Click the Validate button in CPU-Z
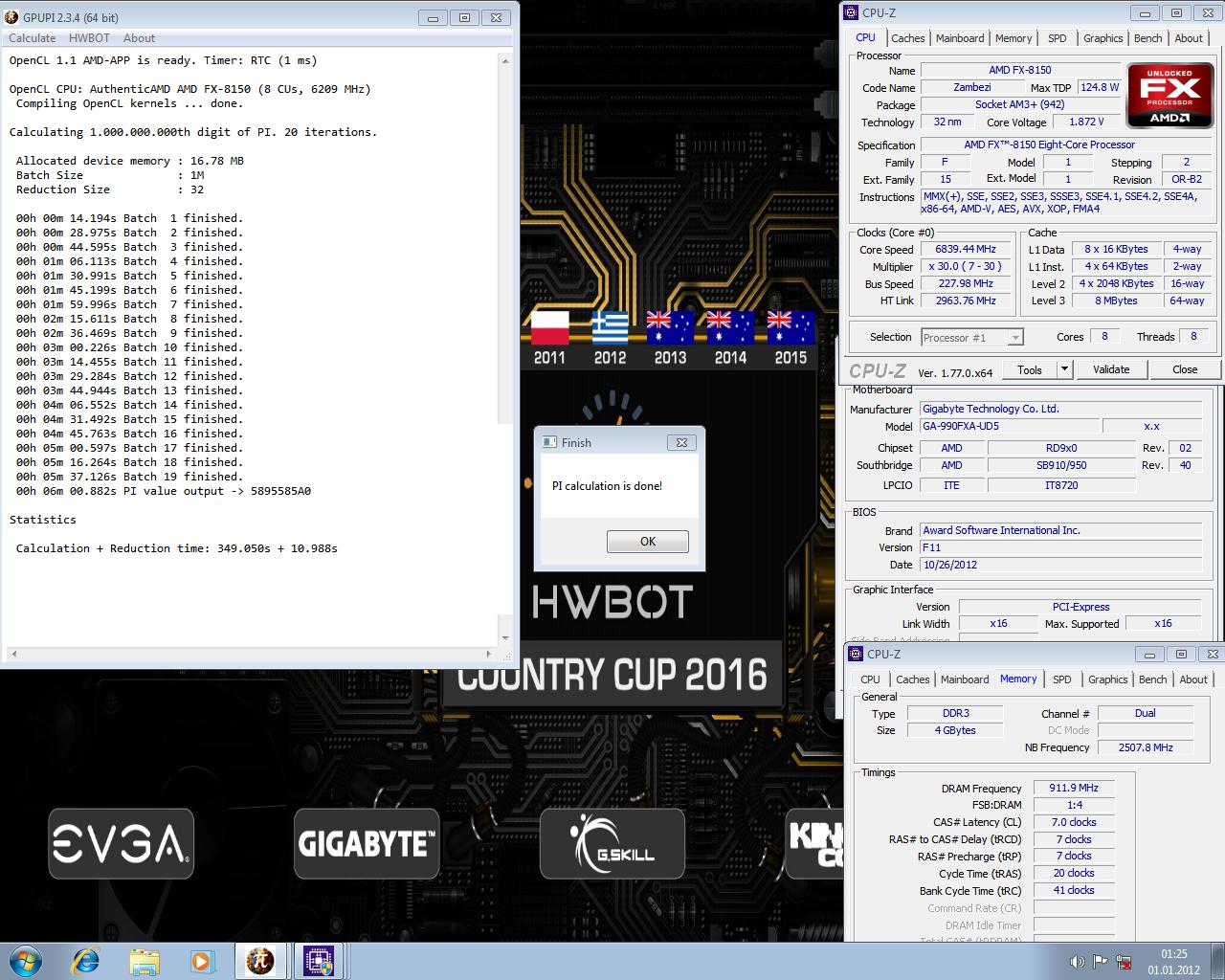The image size is (1225, 980). 1111,369
